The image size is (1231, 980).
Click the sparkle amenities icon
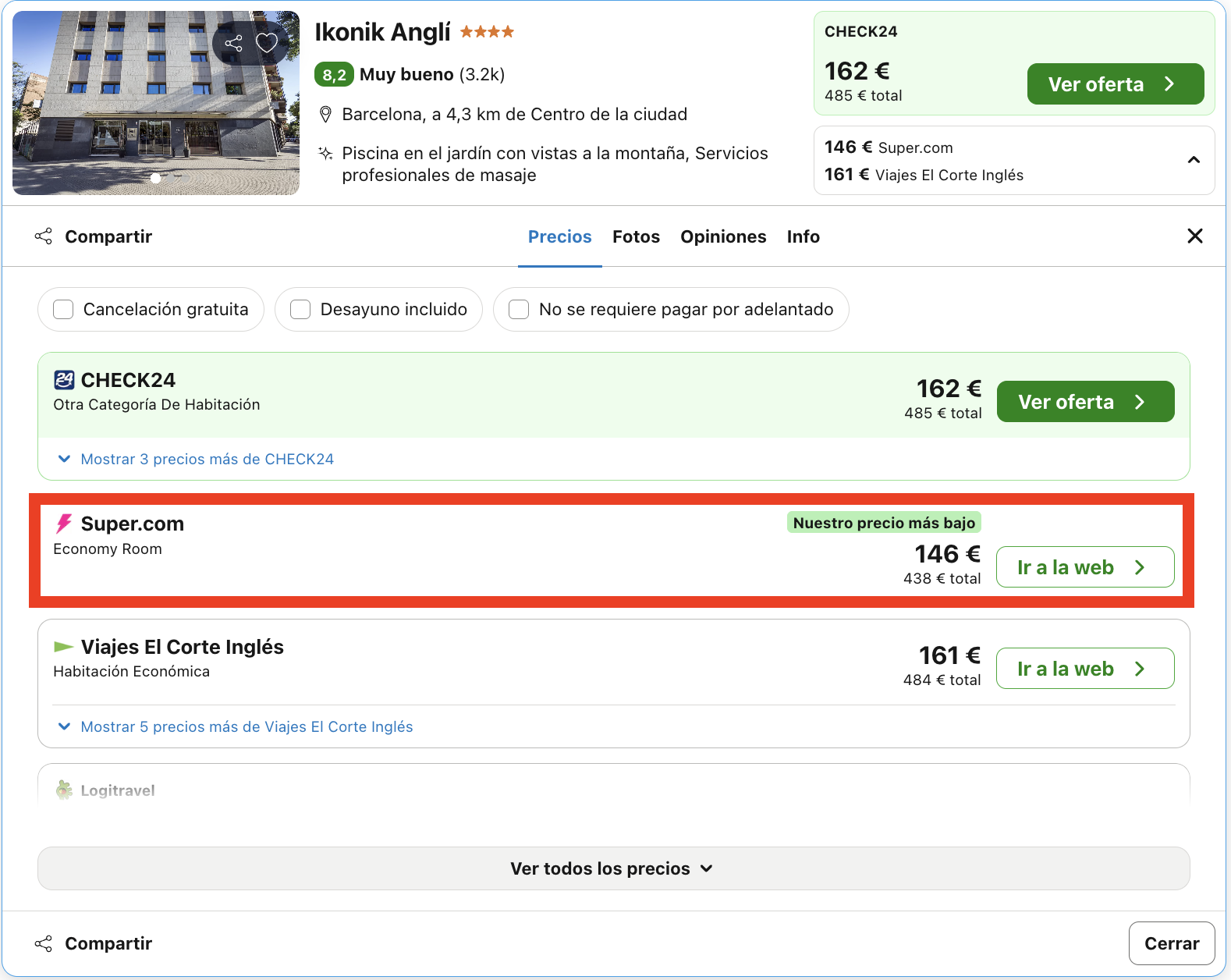click(326, 153)
